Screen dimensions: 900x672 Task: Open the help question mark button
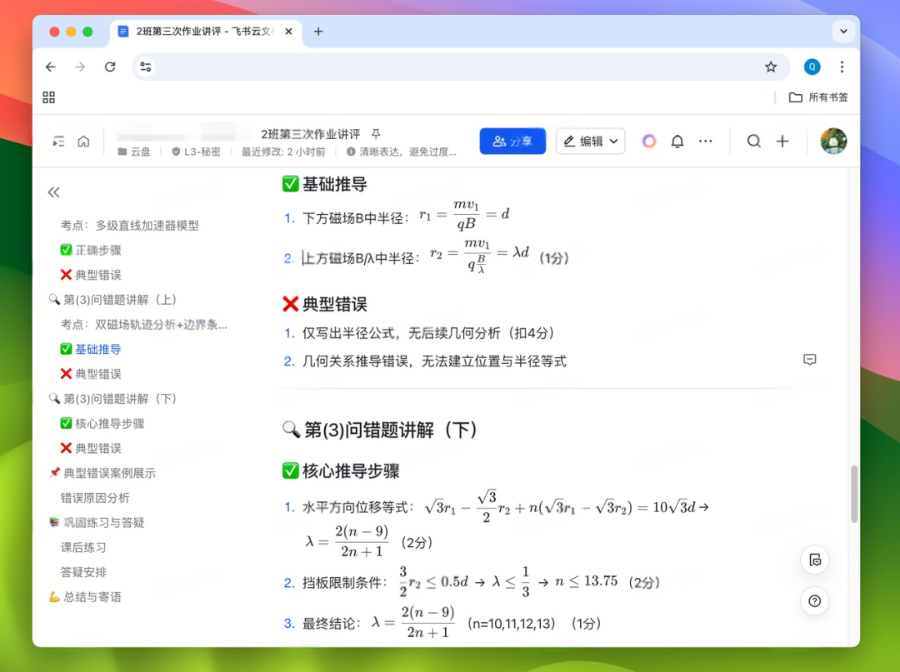pyautogui.click(x=814, y=601)
